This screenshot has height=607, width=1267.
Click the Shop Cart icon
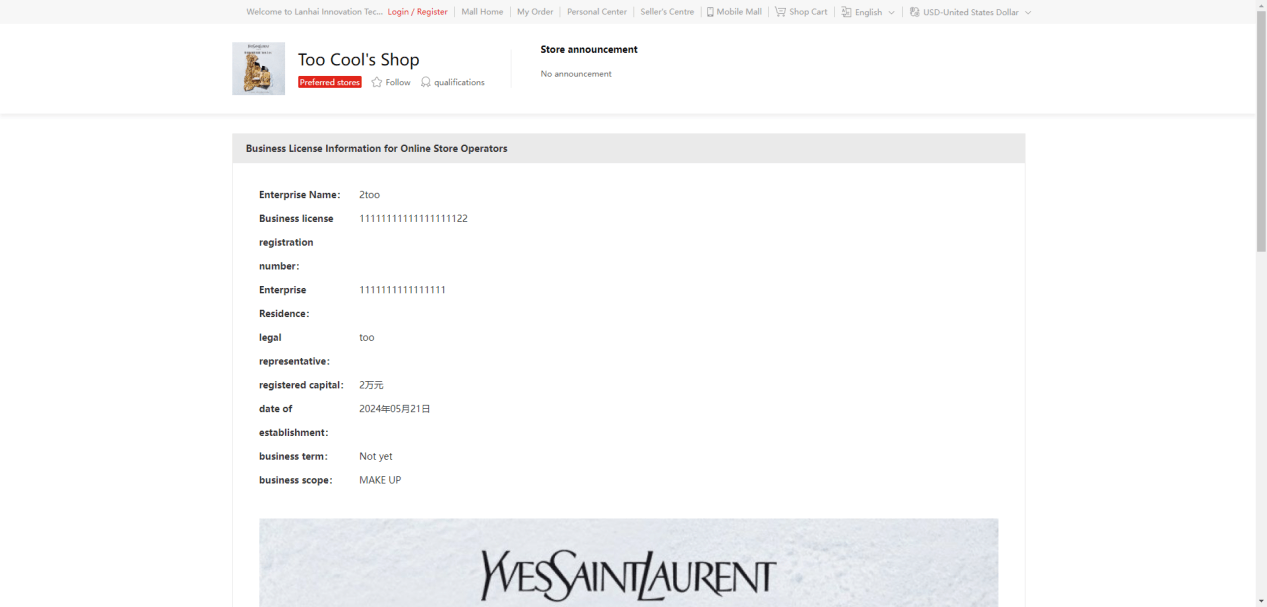780,12
